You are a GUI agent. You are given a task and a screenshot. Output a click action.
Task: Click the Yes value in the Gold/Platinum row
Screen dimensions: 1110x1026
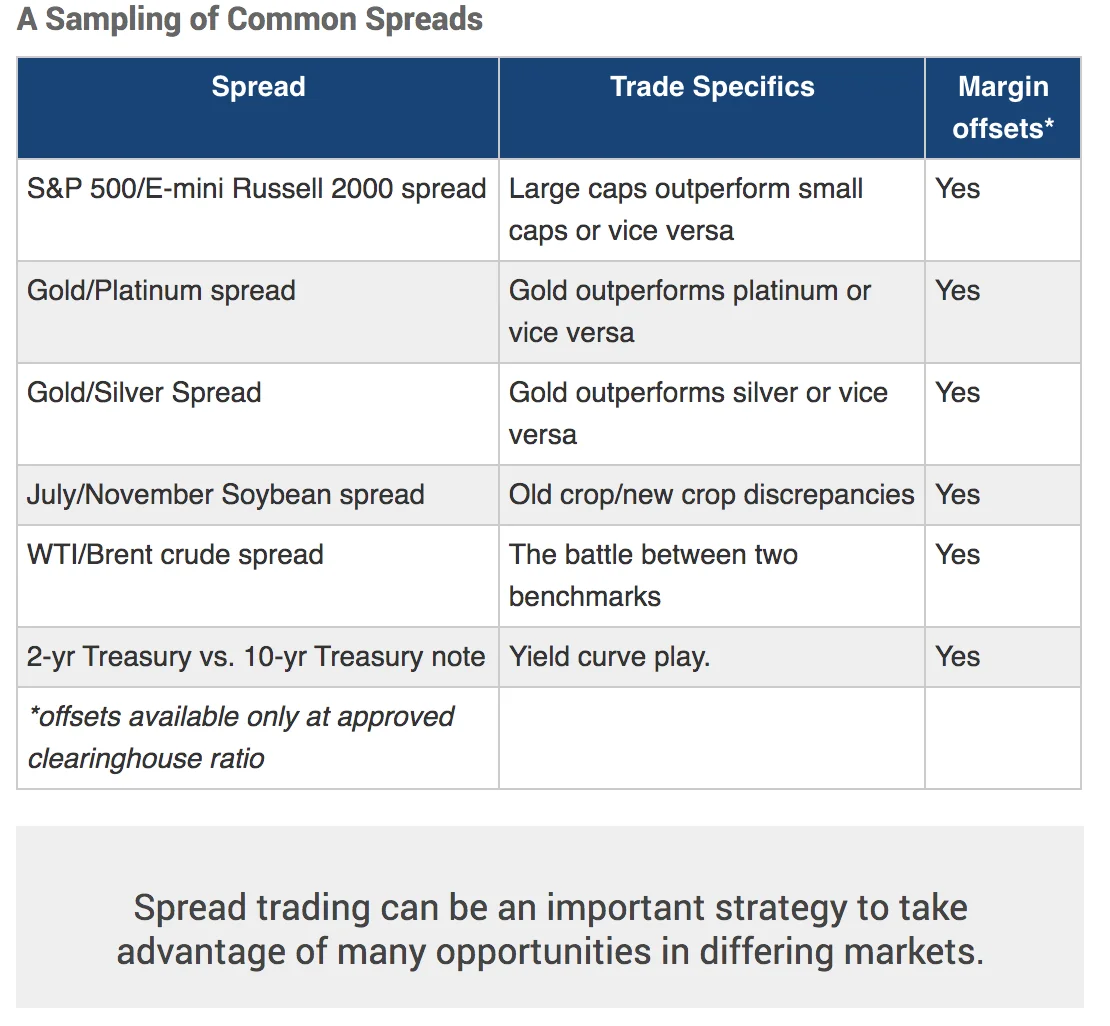coord(958,291)
